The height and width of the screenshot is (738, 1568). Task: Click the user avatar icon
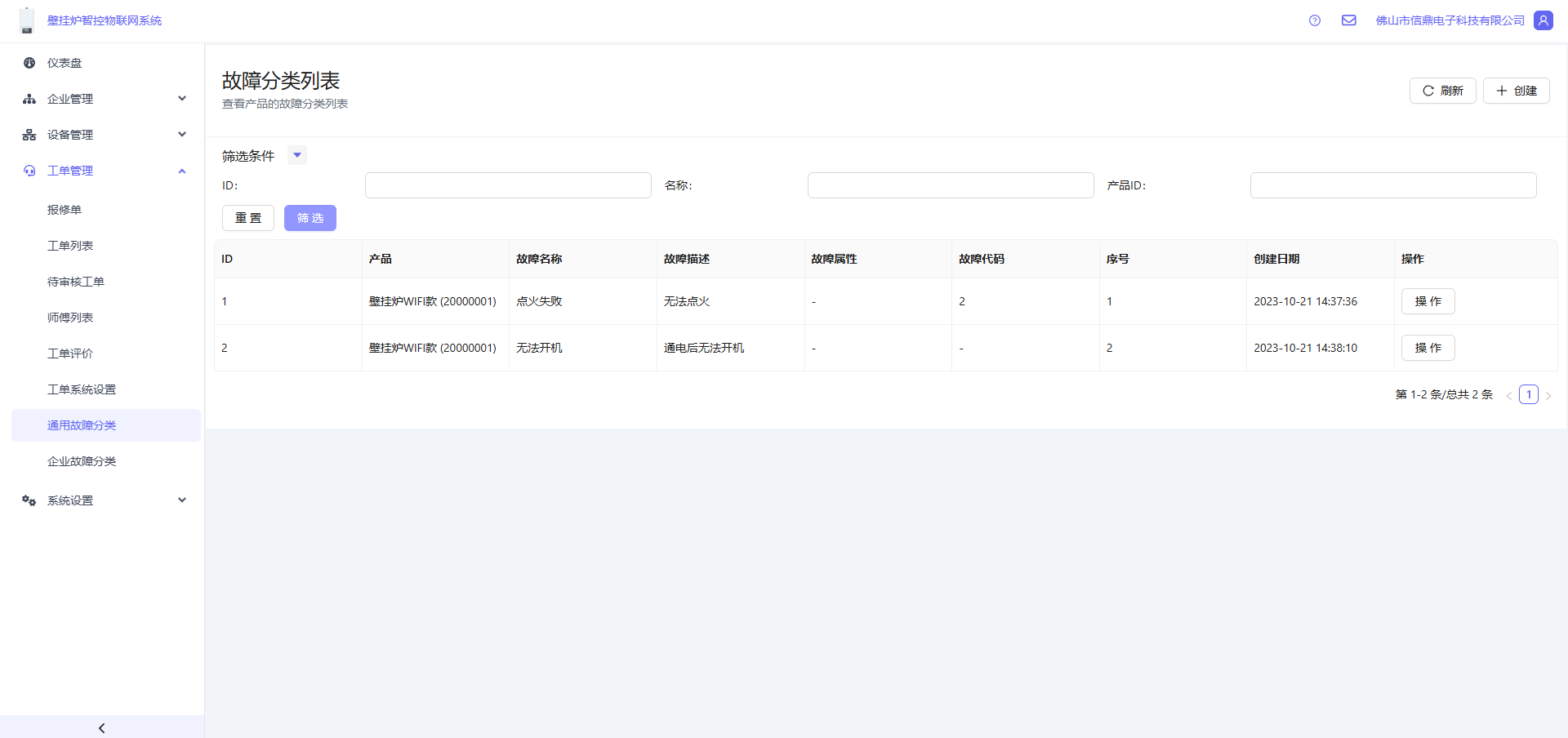click(x=1543, y=20)
